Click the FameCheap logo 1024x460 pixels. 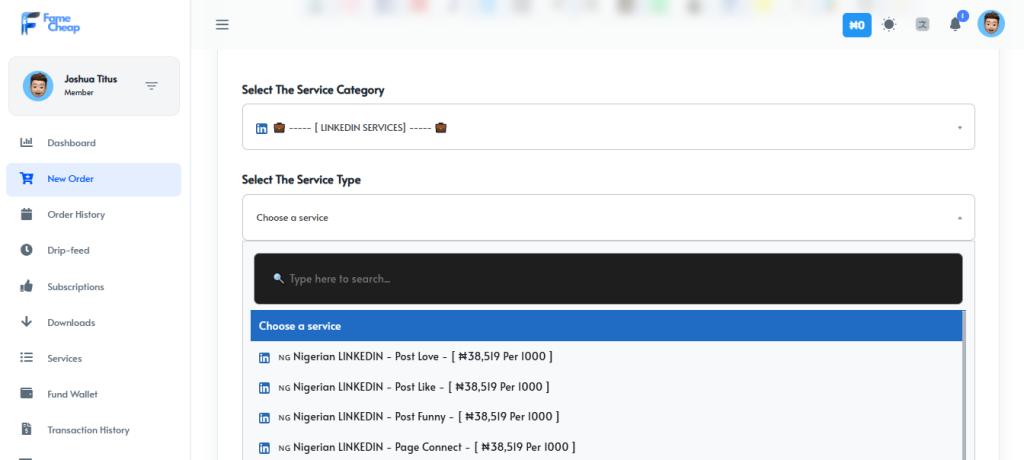[50, 24]
